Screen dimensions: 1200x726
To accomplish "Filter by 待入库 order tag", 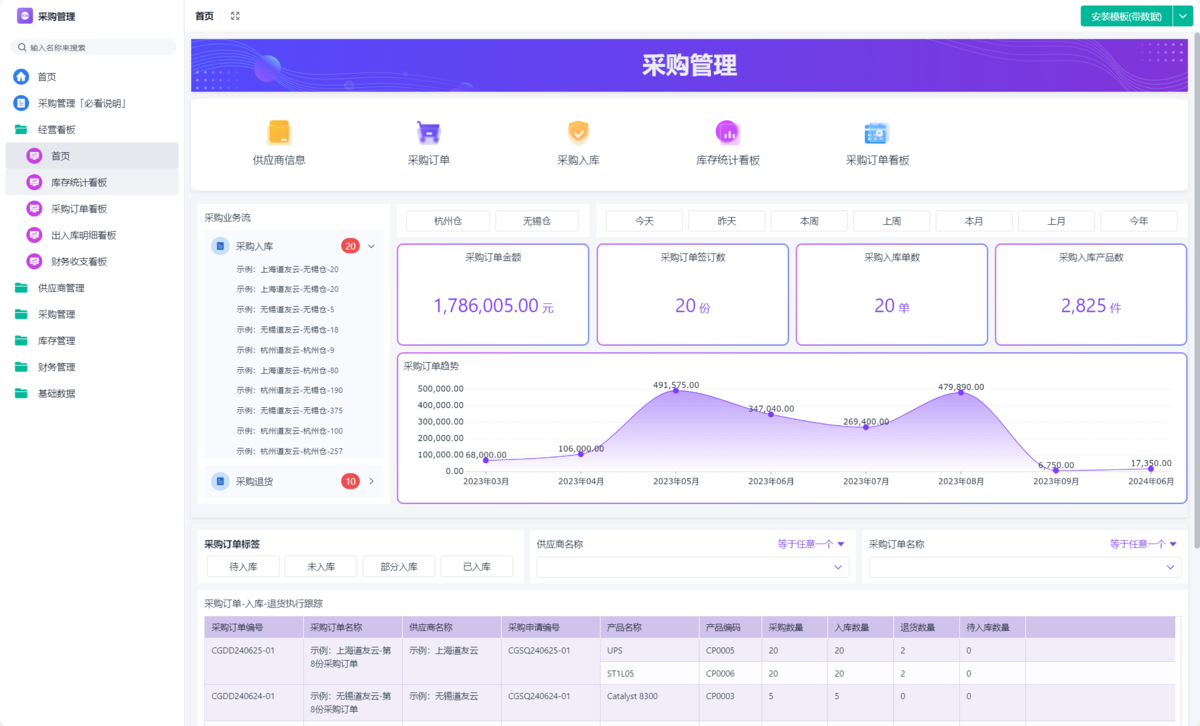I will click(243, 567).
